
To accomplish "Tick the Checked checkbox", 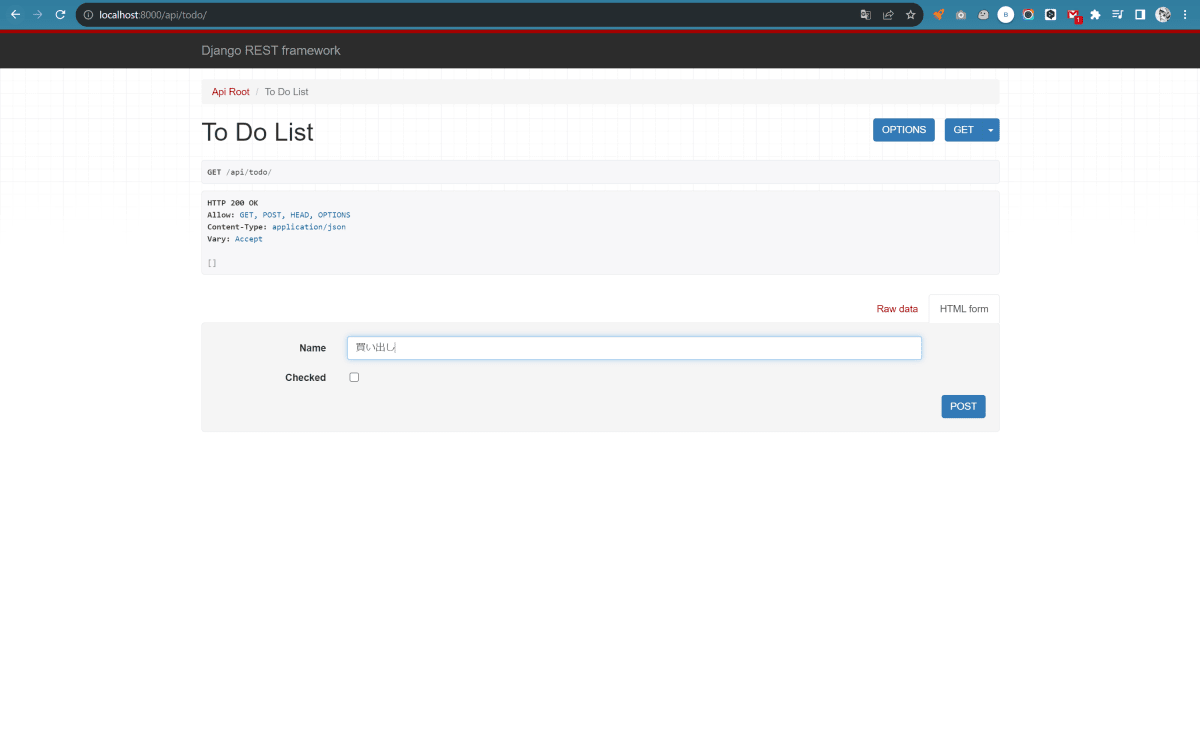I will coord(354,377).
